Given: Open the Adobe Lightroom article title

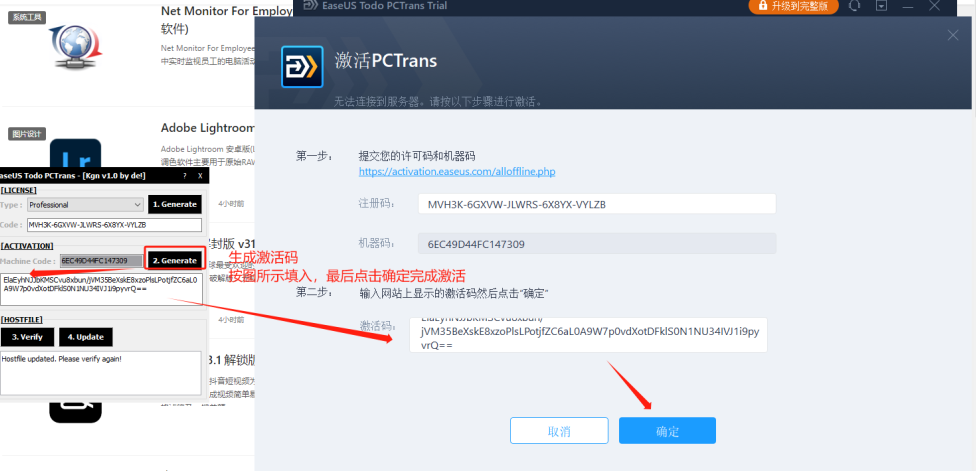Looking at the screenshot, I should (x=208, y=128).
